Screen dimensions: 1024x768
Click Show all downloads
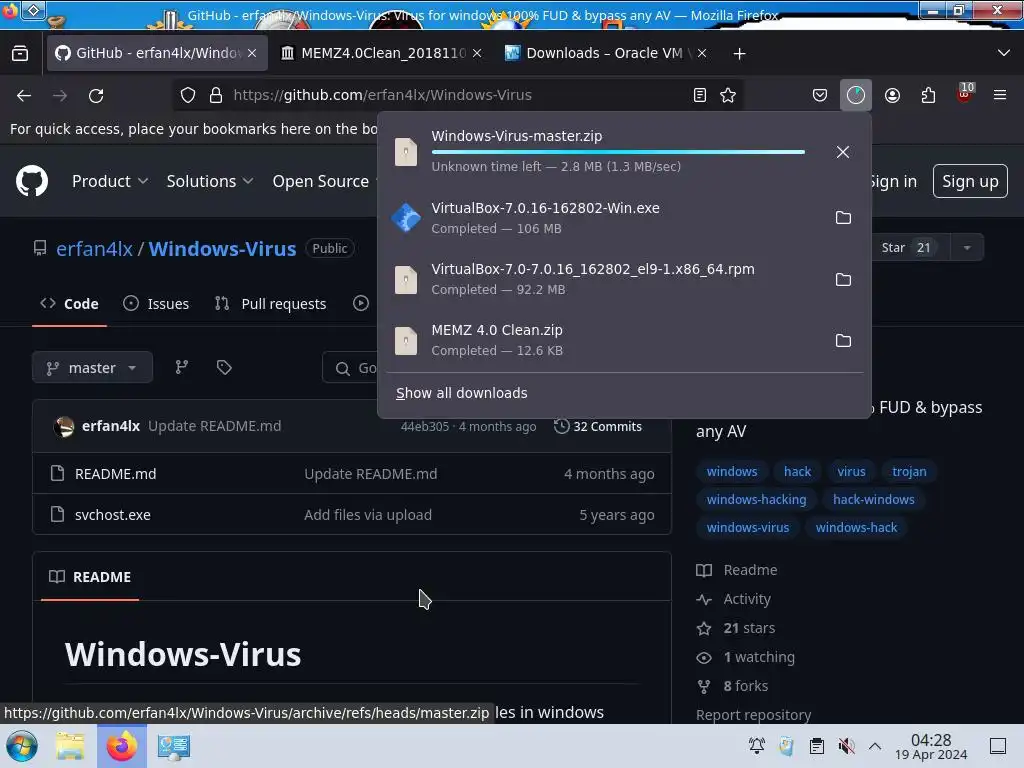pyautogui.click(x=461, y=393)
